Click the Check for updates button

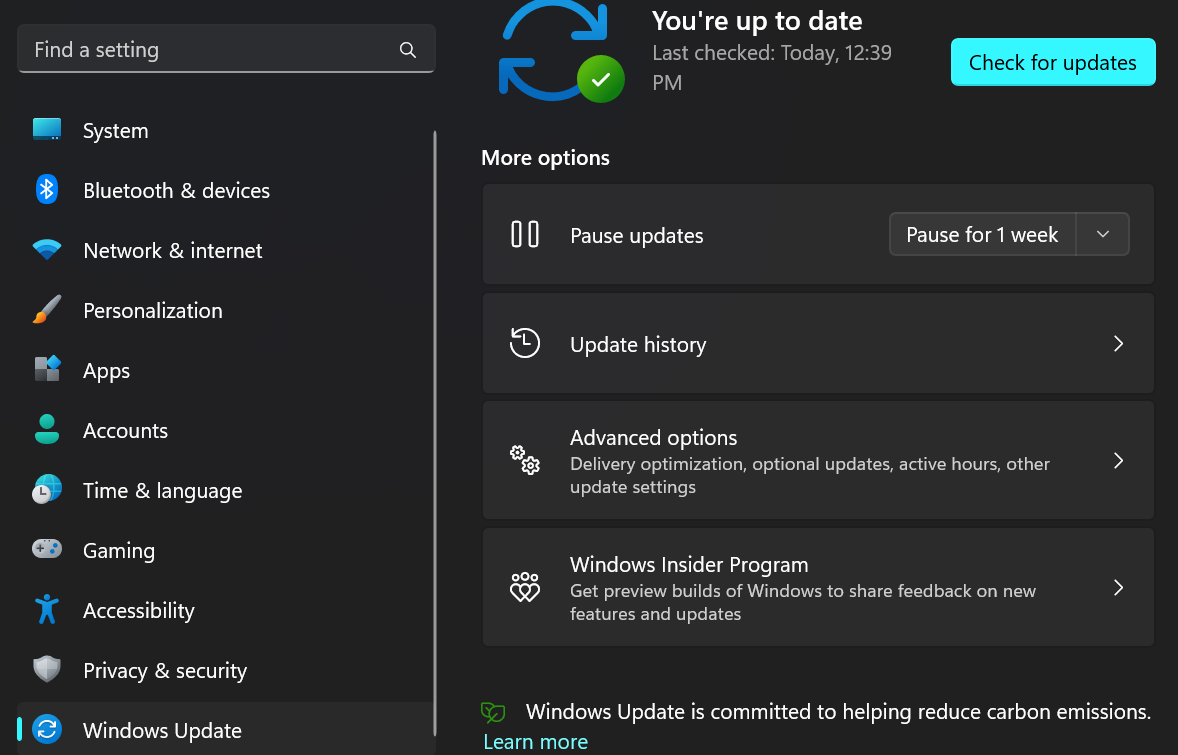point(1052,62)
